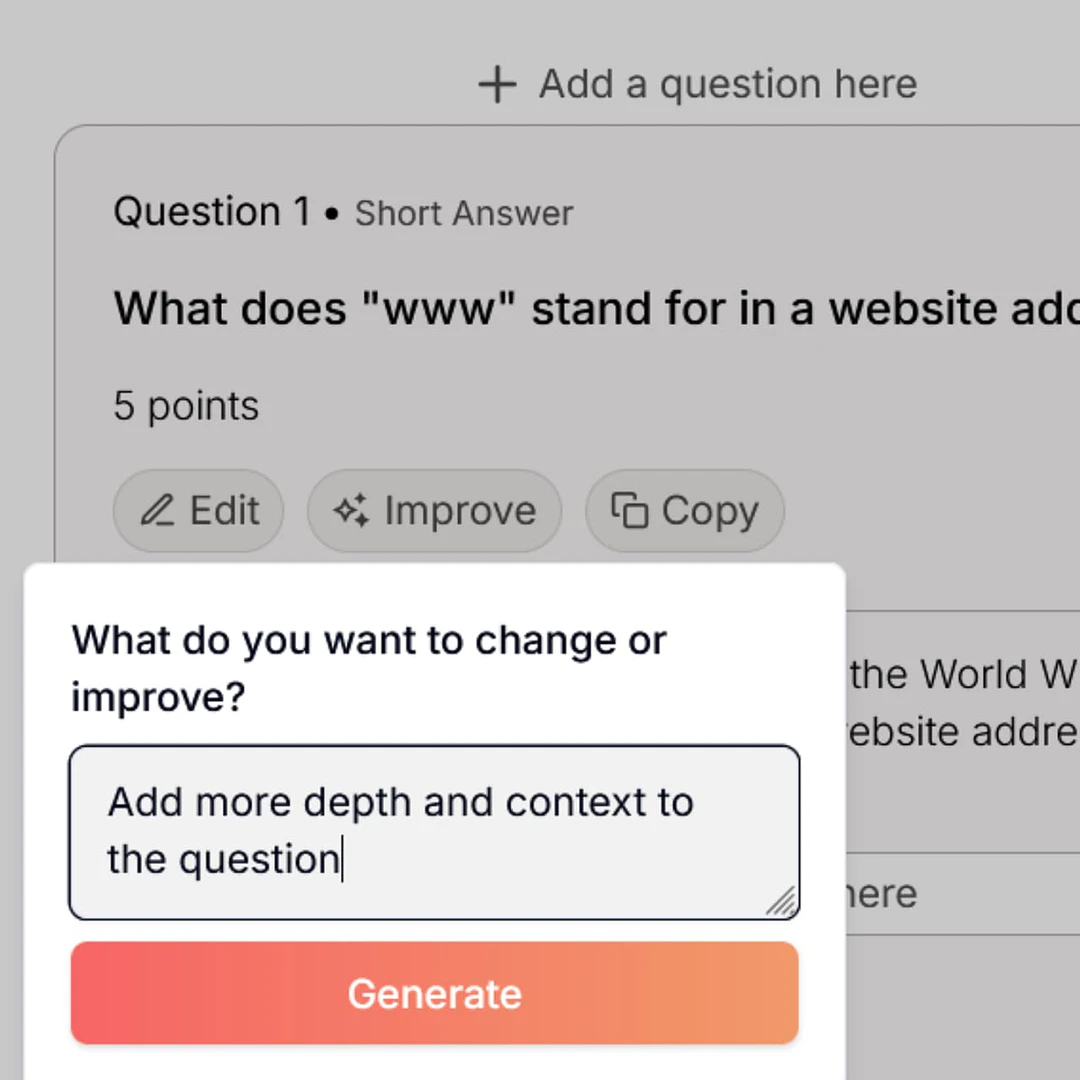Click the overlapping-squares Copy icon

click(629, 511)
